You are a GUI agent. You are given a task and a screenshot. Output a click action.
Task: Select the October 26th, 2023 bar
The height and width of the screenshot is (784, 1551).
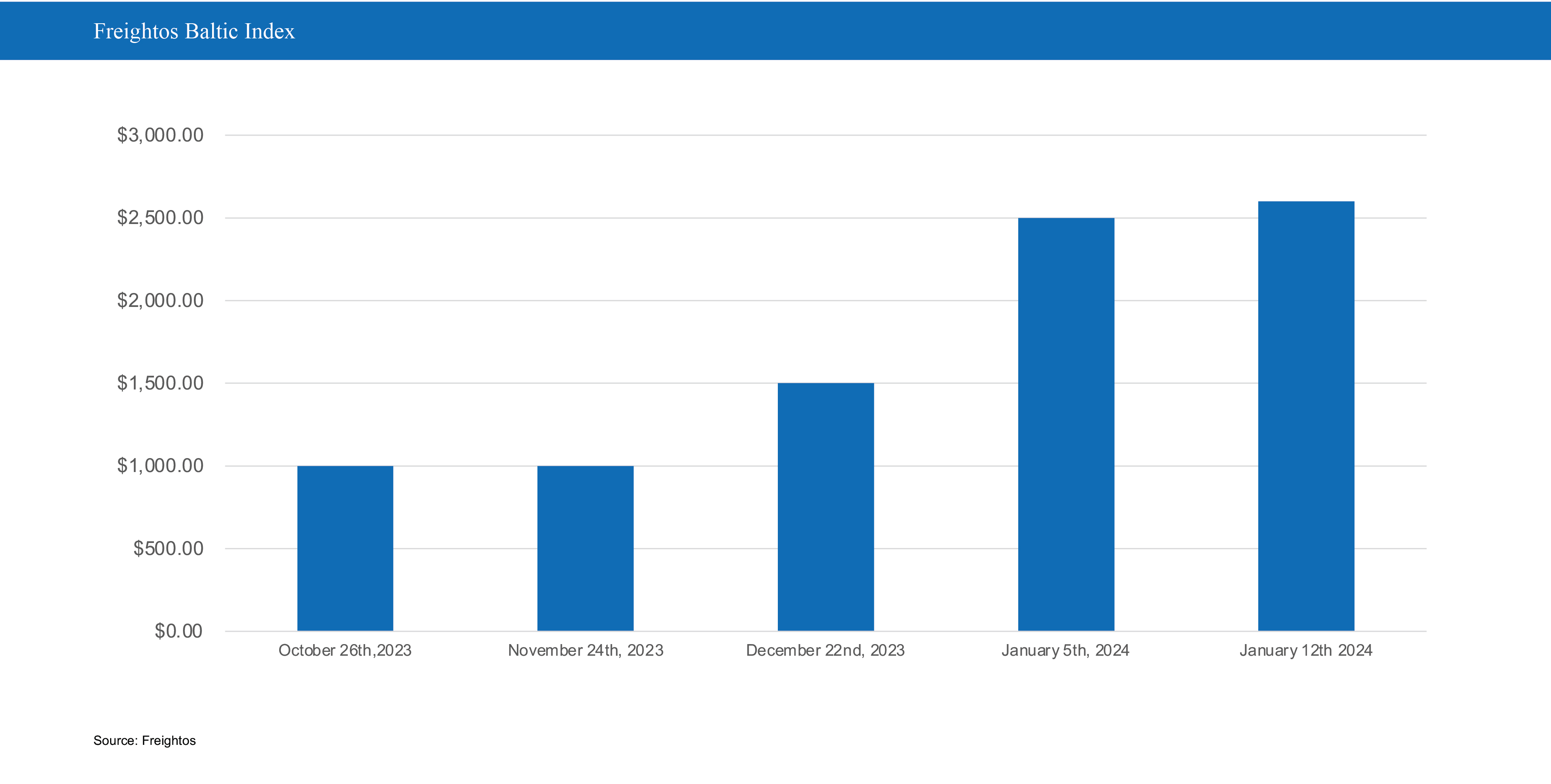click(345, 548)
